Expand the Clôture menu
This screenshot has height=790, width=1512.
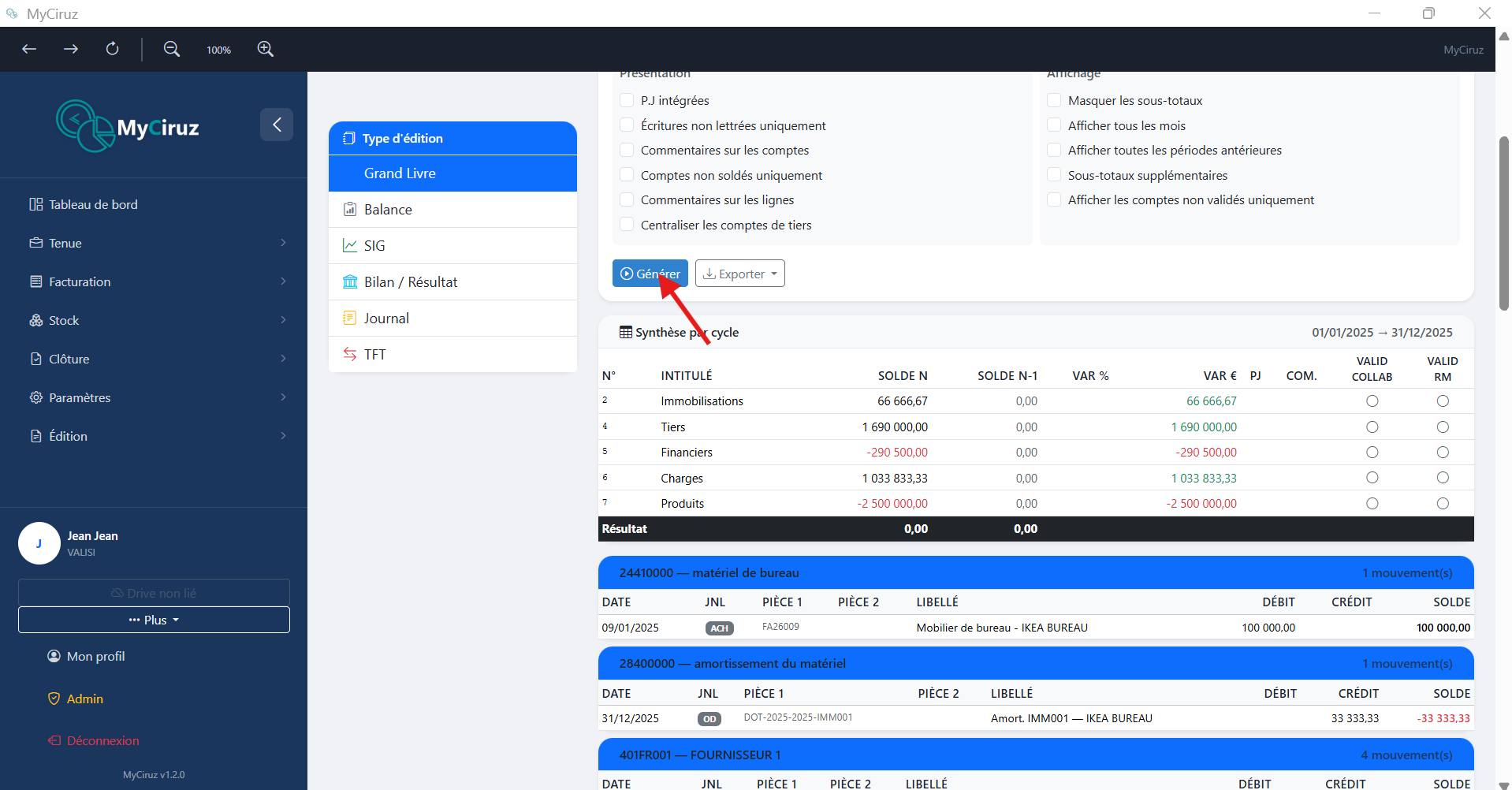(158, 359)
